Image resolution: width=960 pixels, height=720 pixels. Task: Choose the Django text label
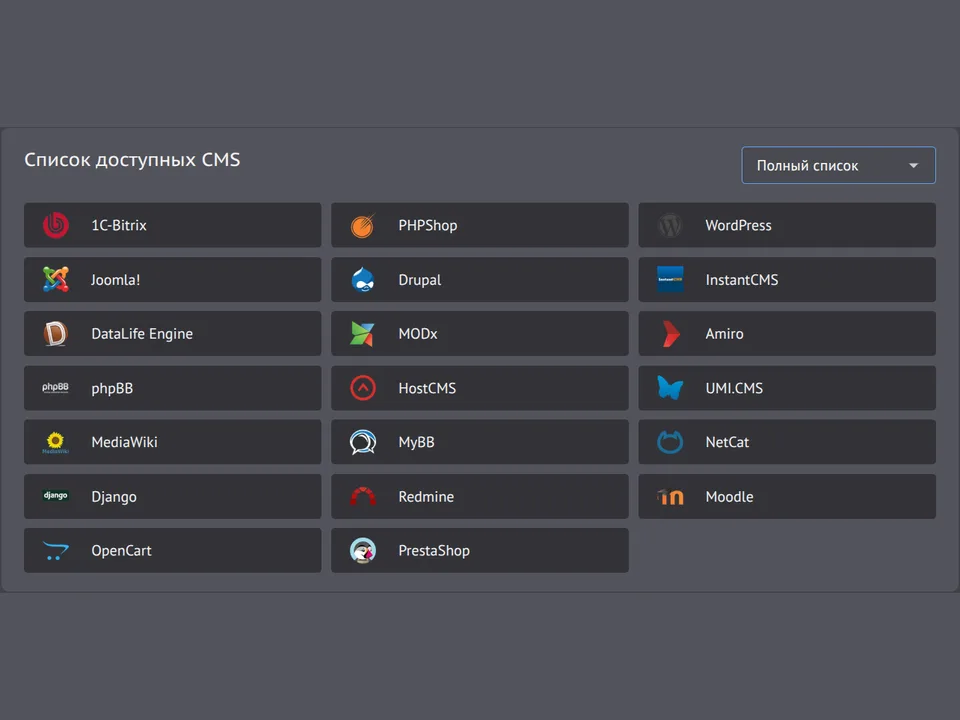point(114,497)
